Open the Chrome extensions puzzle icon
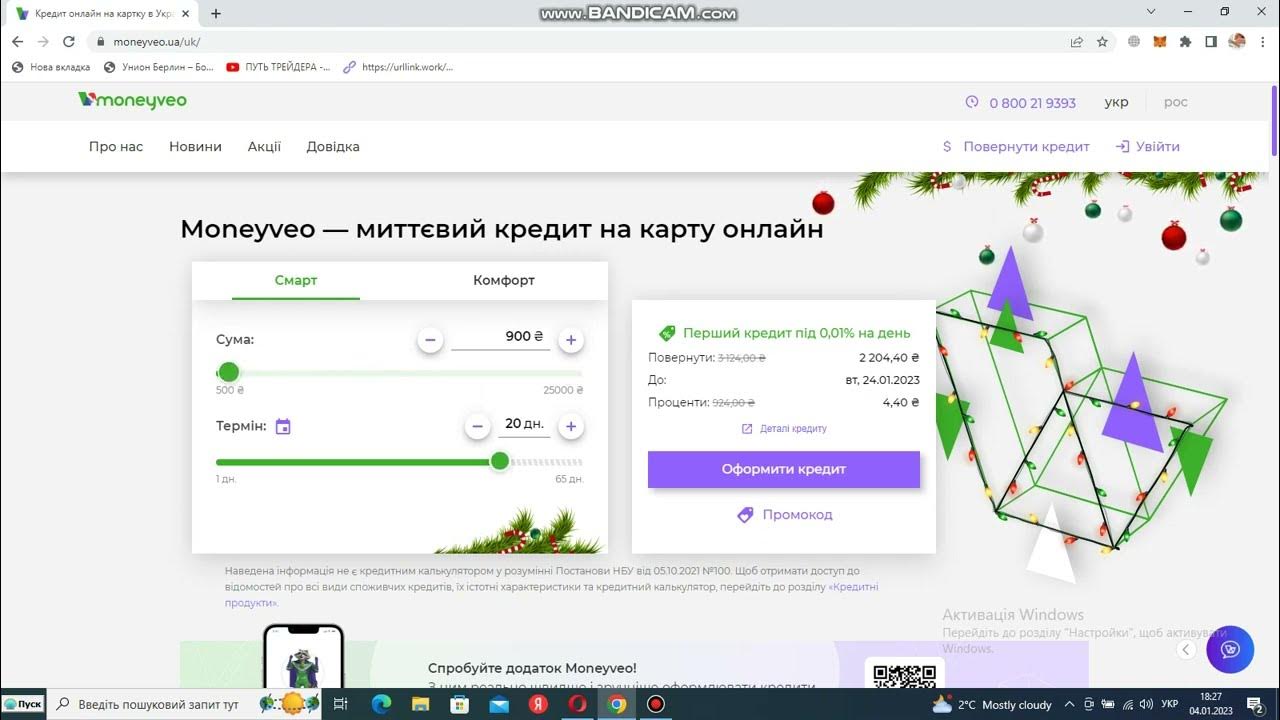Image resolution: width=1280 pixels, height=720 pixels. coord(1186,42)
